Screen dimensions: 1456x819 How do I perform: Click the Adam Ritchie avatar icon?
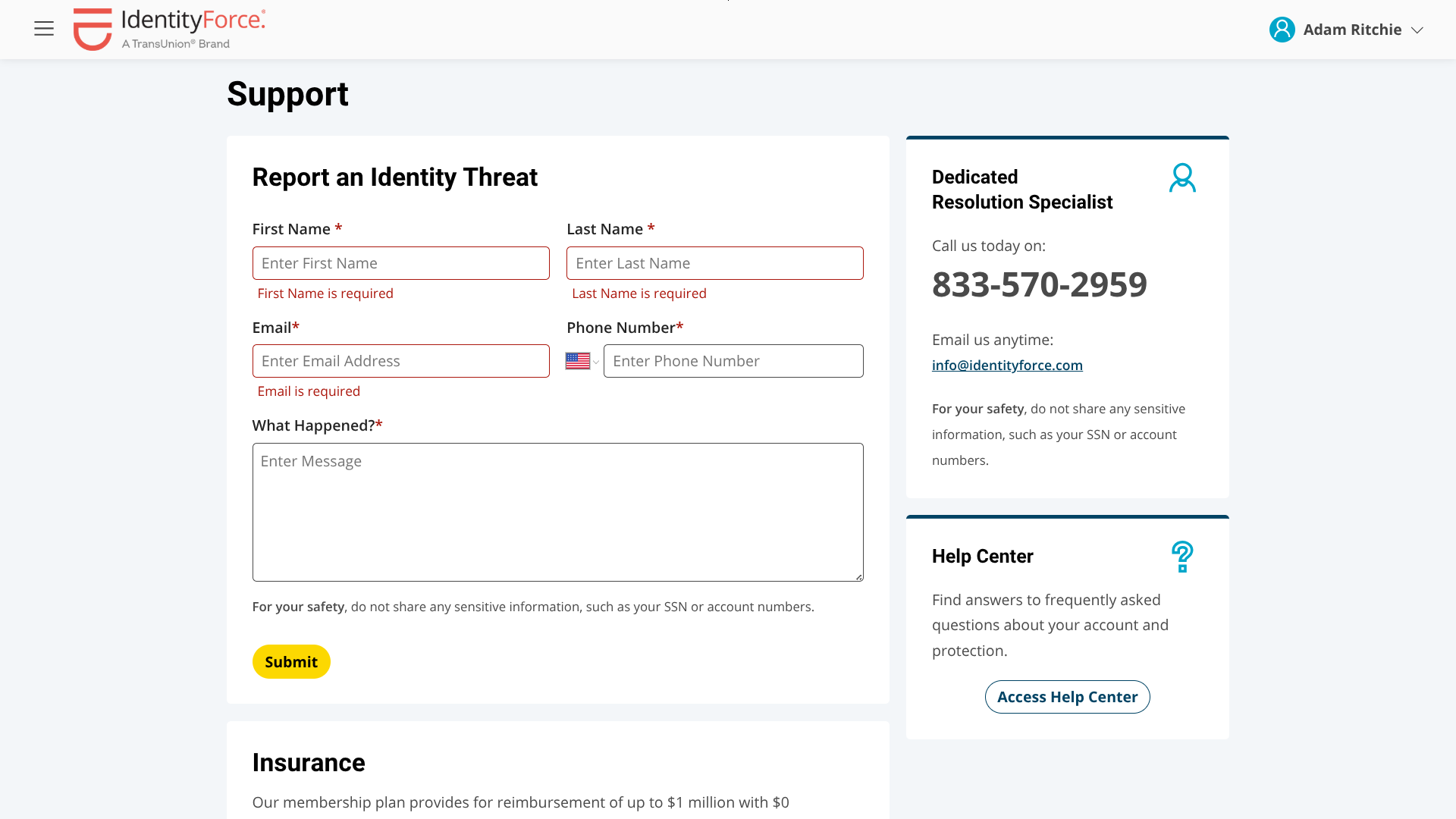(x=1282, y=30)
